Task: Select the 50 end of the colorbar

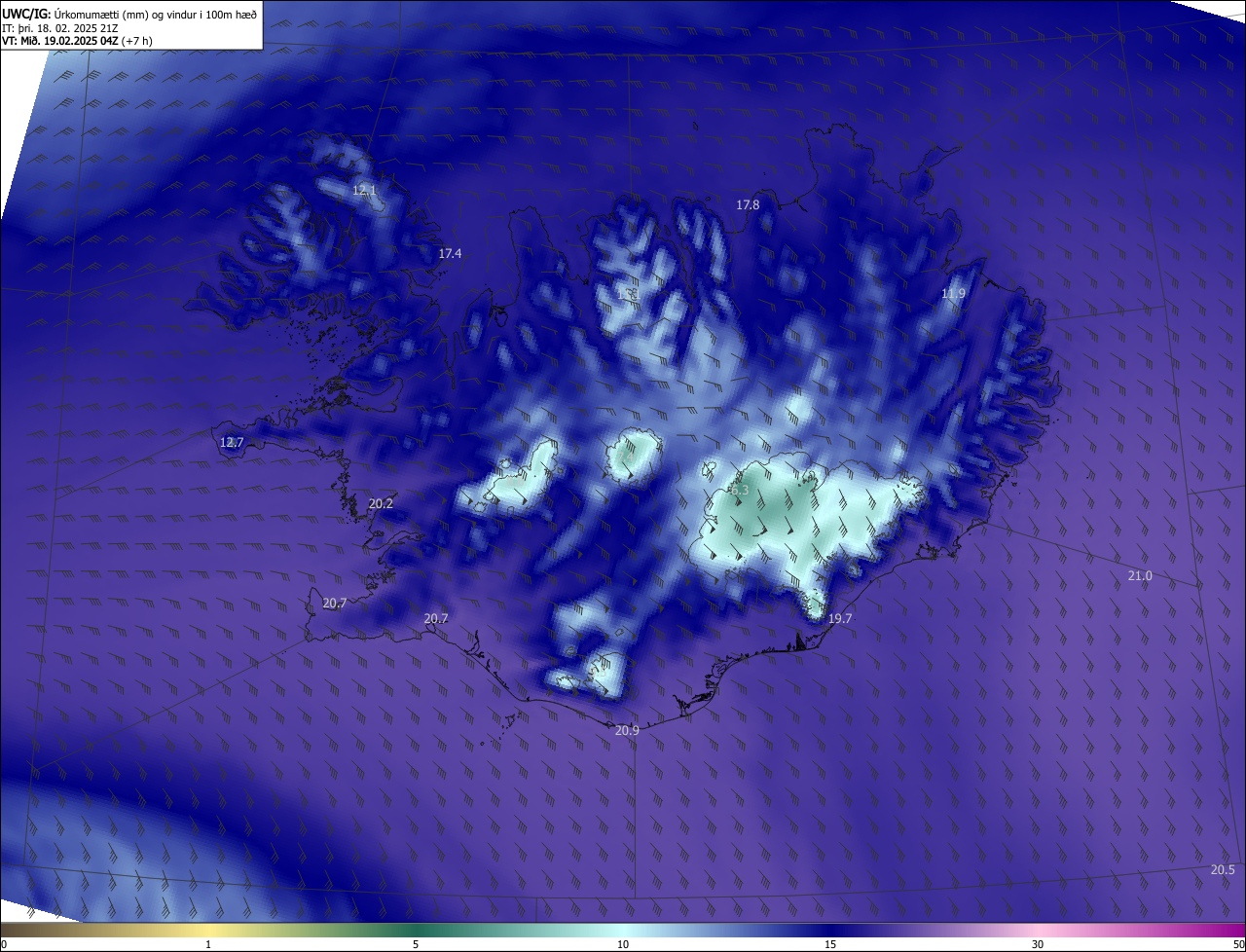Action: pos(1238,944)
